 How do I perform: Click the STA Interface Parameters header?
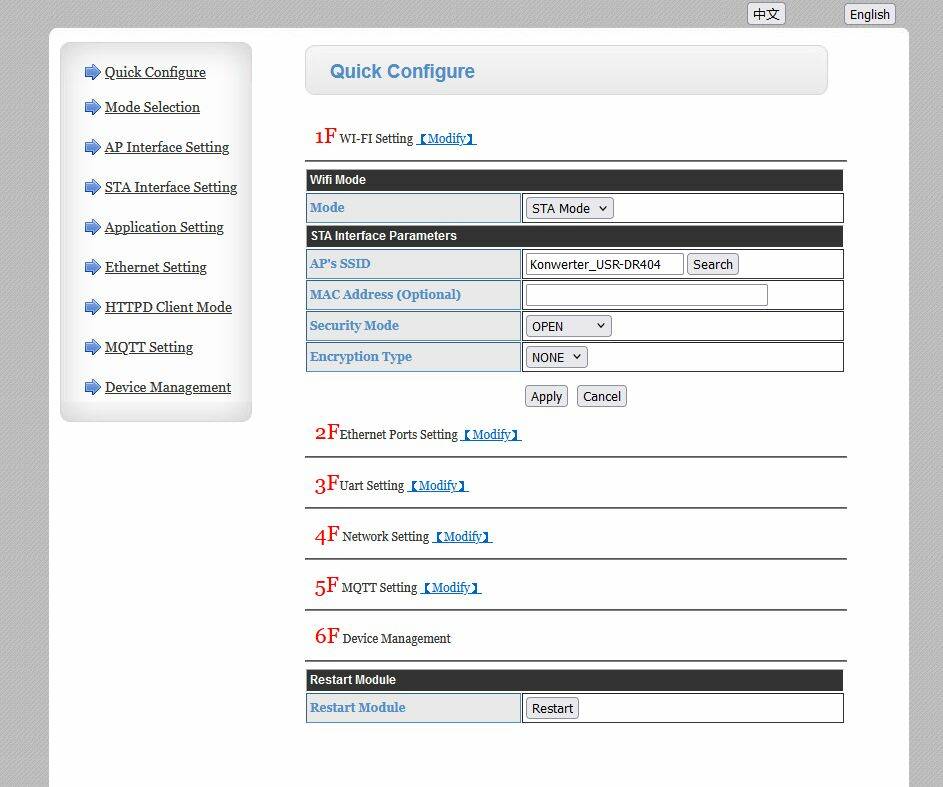click(574, 236)
